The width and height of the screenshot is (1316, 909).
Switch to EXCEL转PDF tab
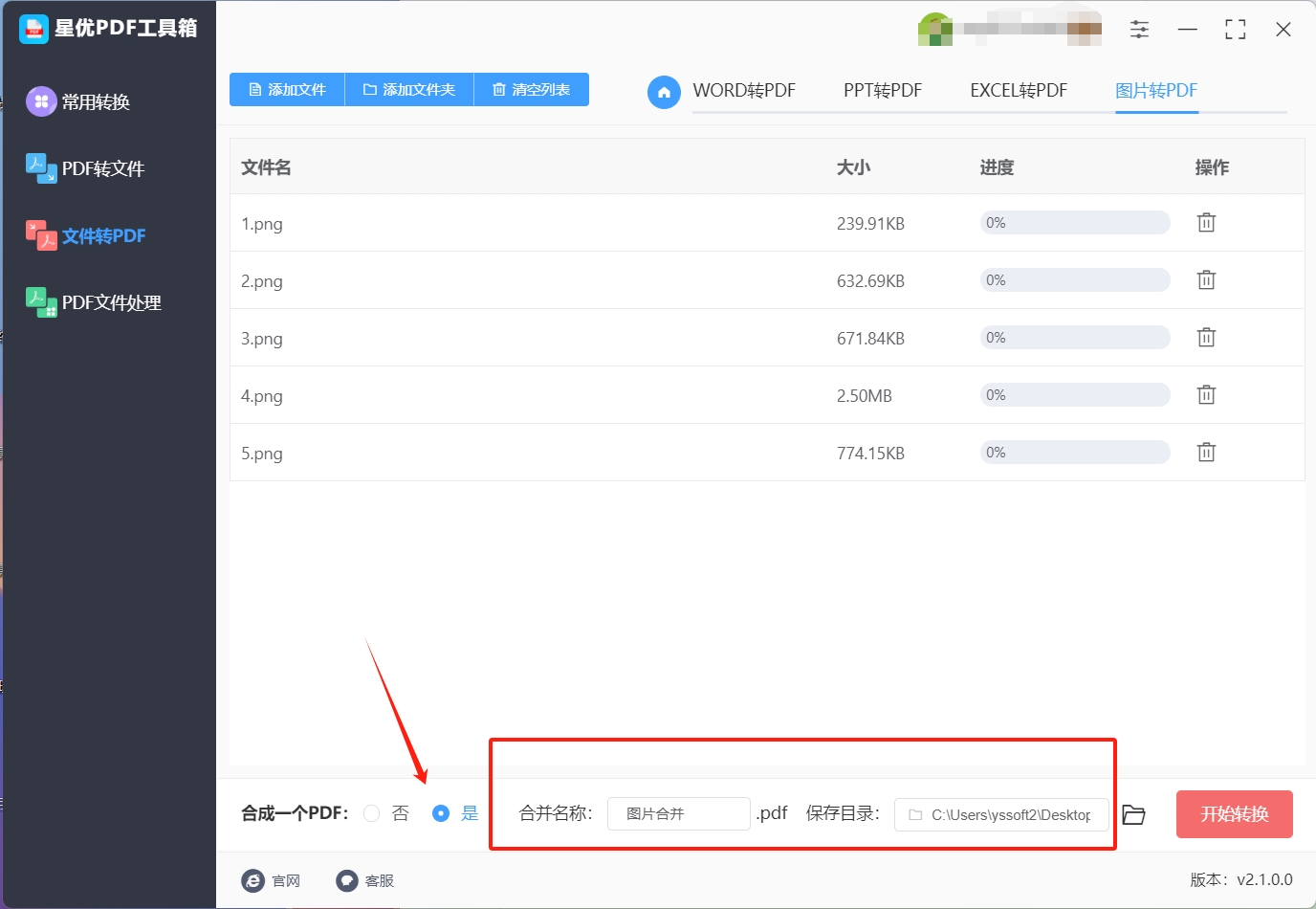tap(1019, 90)
